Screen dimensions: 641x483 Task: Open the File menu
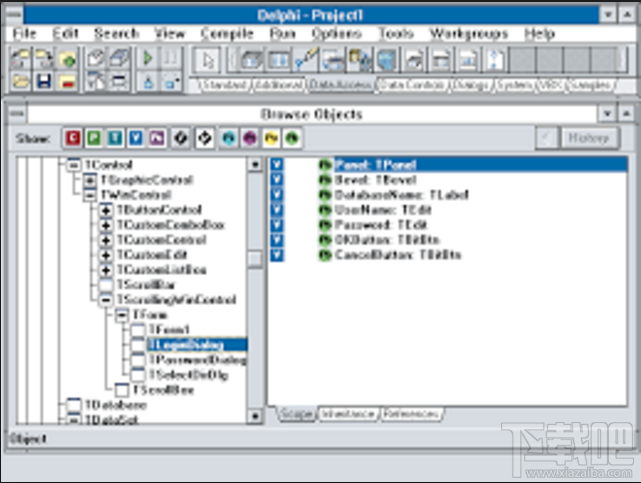pos(25,34)
